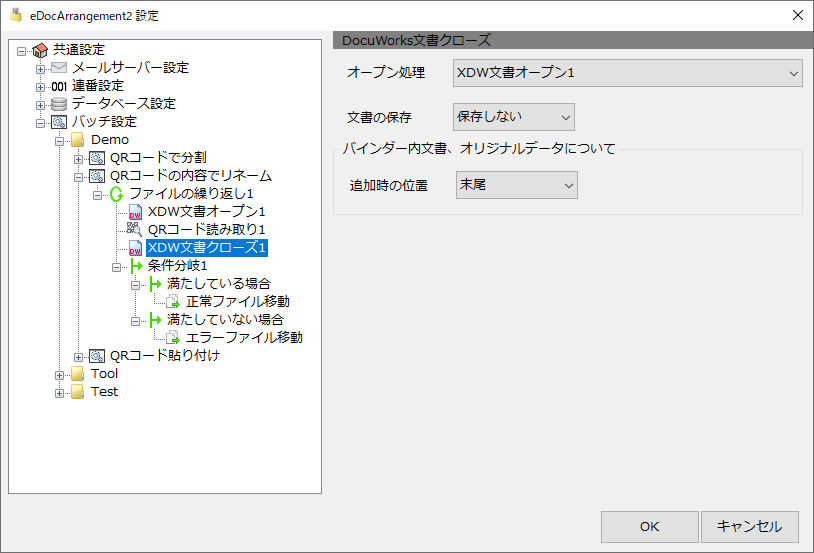Click the database settings cylinder icon
The height and width of the screenshot is (553, 814).
[x=59, y=104]
